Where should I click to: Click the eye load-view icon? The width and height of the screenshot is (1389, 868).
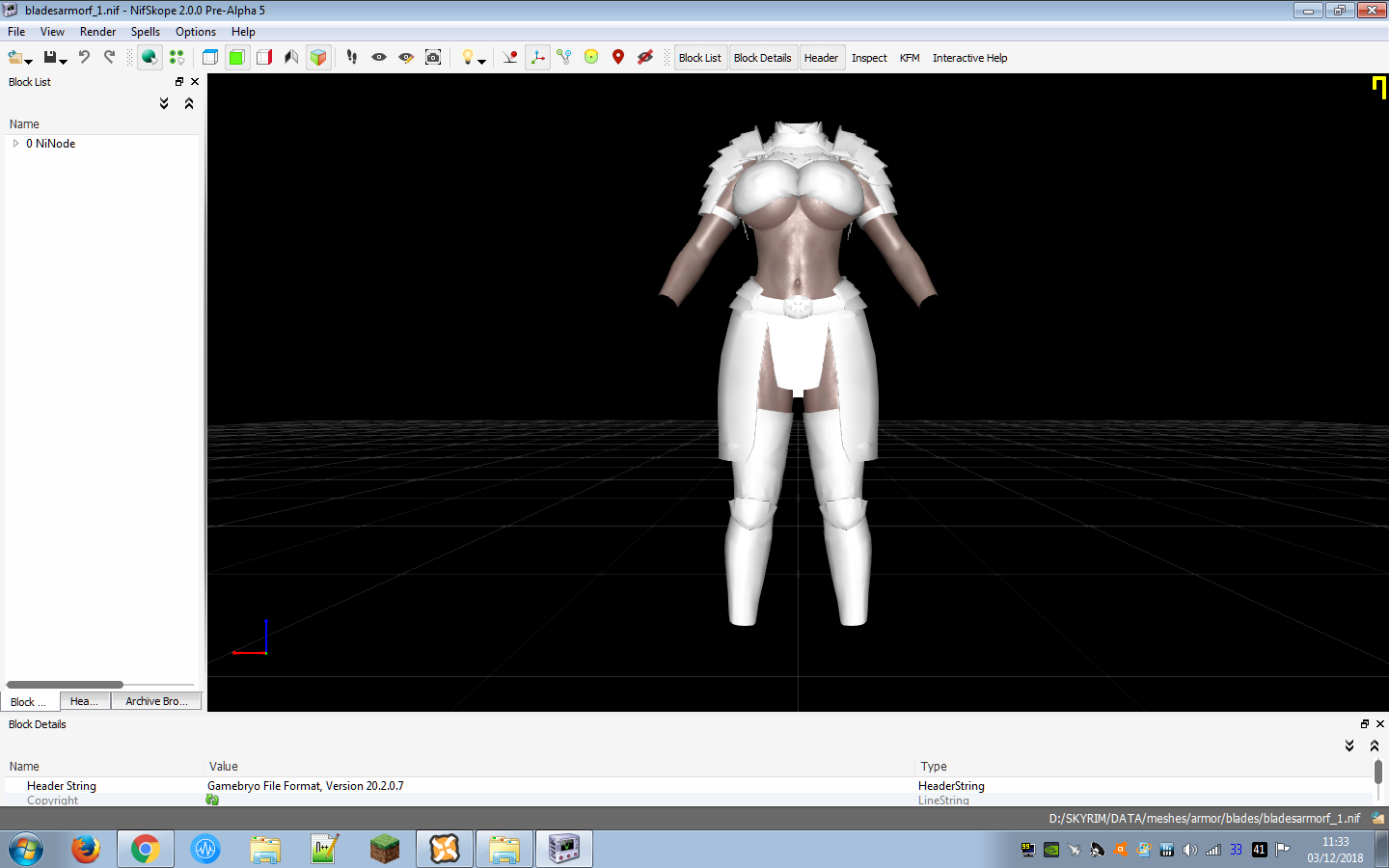tap(379, 58)
